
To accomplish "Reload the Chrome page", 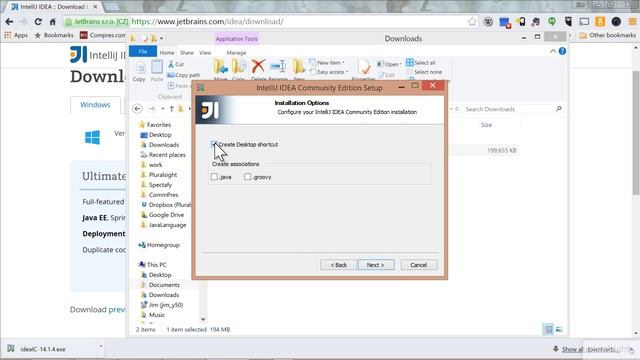I will 38,22.
